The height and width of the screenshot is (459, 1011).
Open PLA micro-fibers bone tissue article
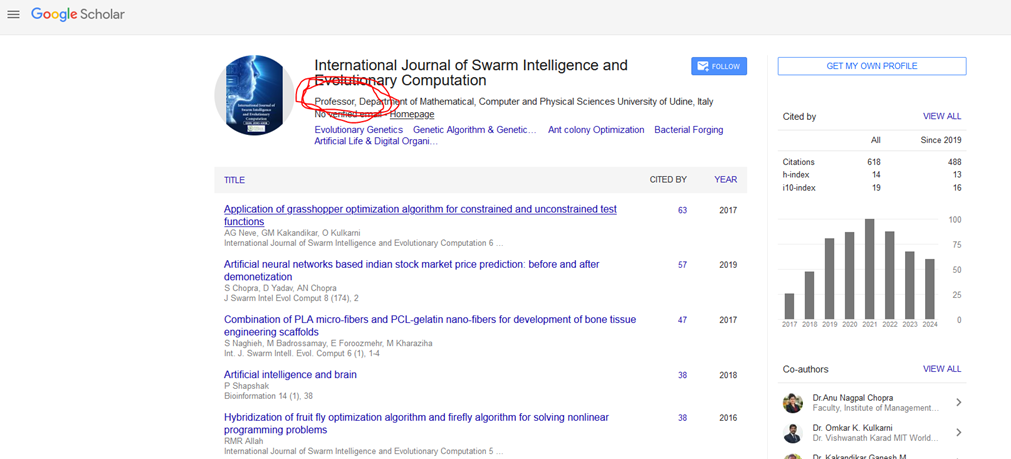(430, 326)
